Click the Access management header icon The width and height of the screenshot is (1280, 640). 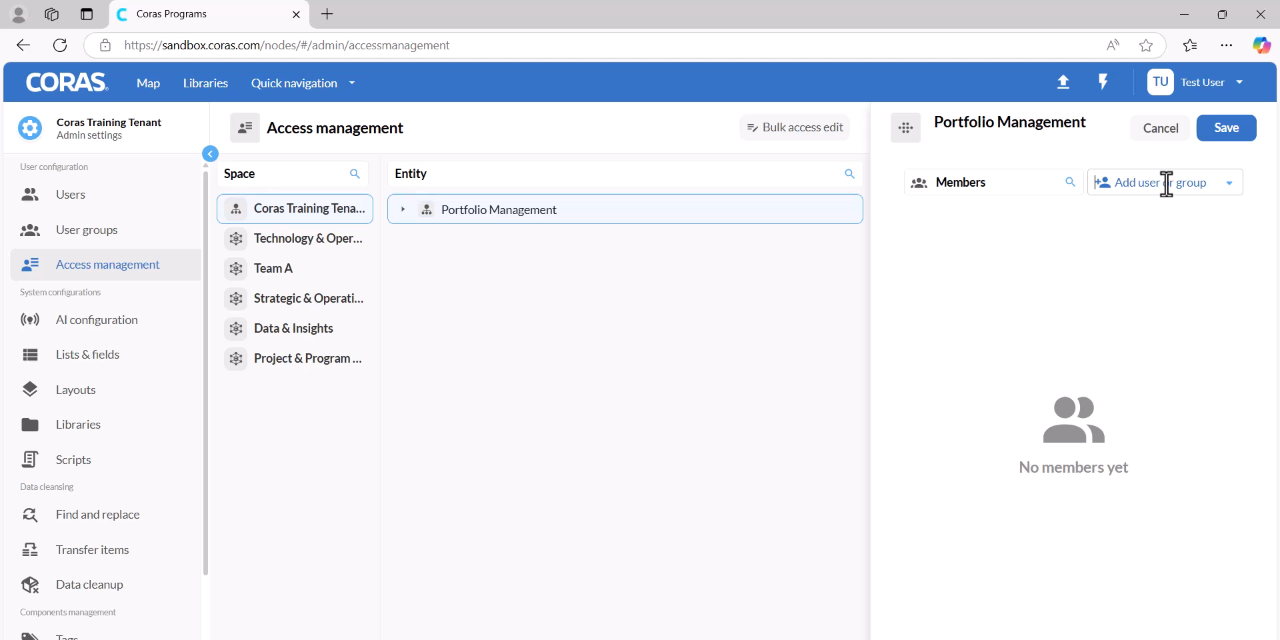coord(245,128)
